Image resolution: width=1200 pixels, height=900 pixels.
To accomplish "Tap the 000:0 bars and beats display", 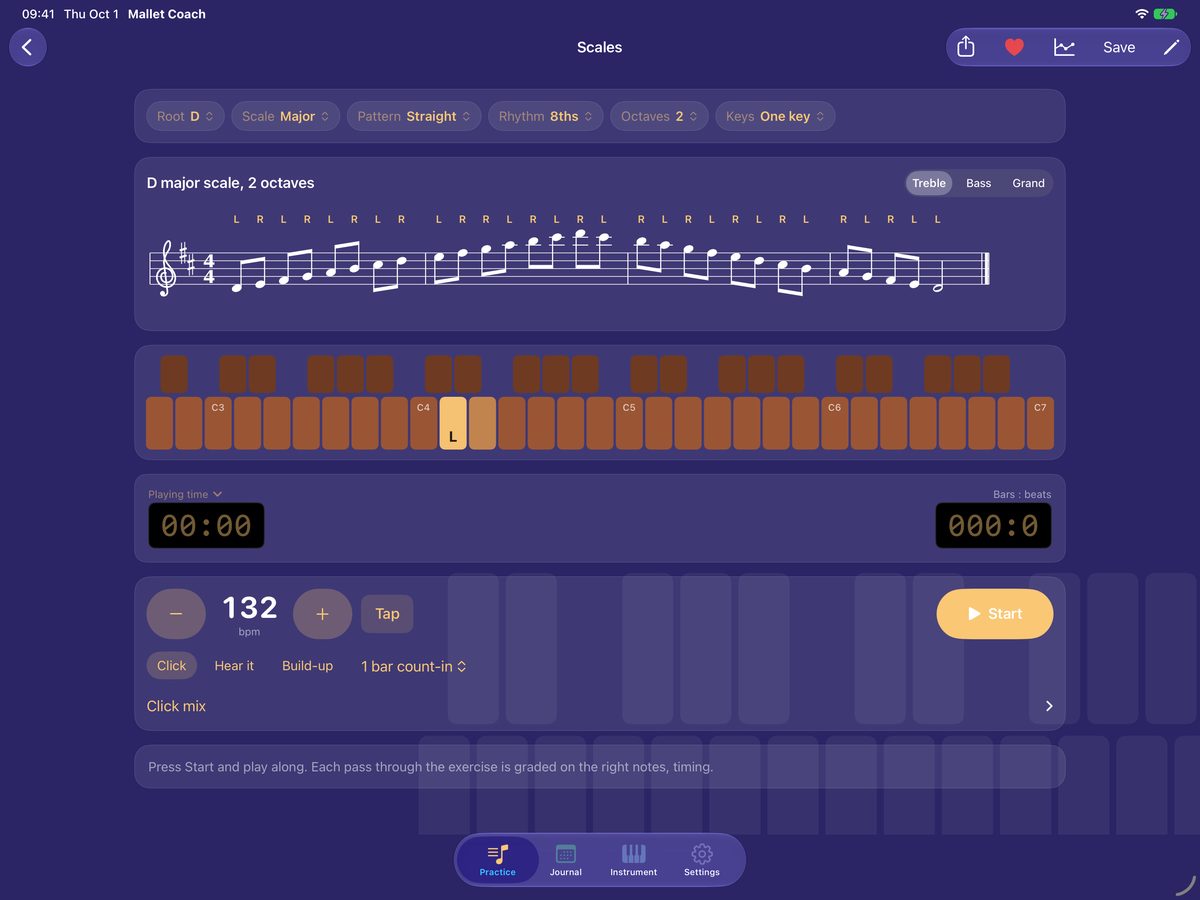I will tap(993, 526).
